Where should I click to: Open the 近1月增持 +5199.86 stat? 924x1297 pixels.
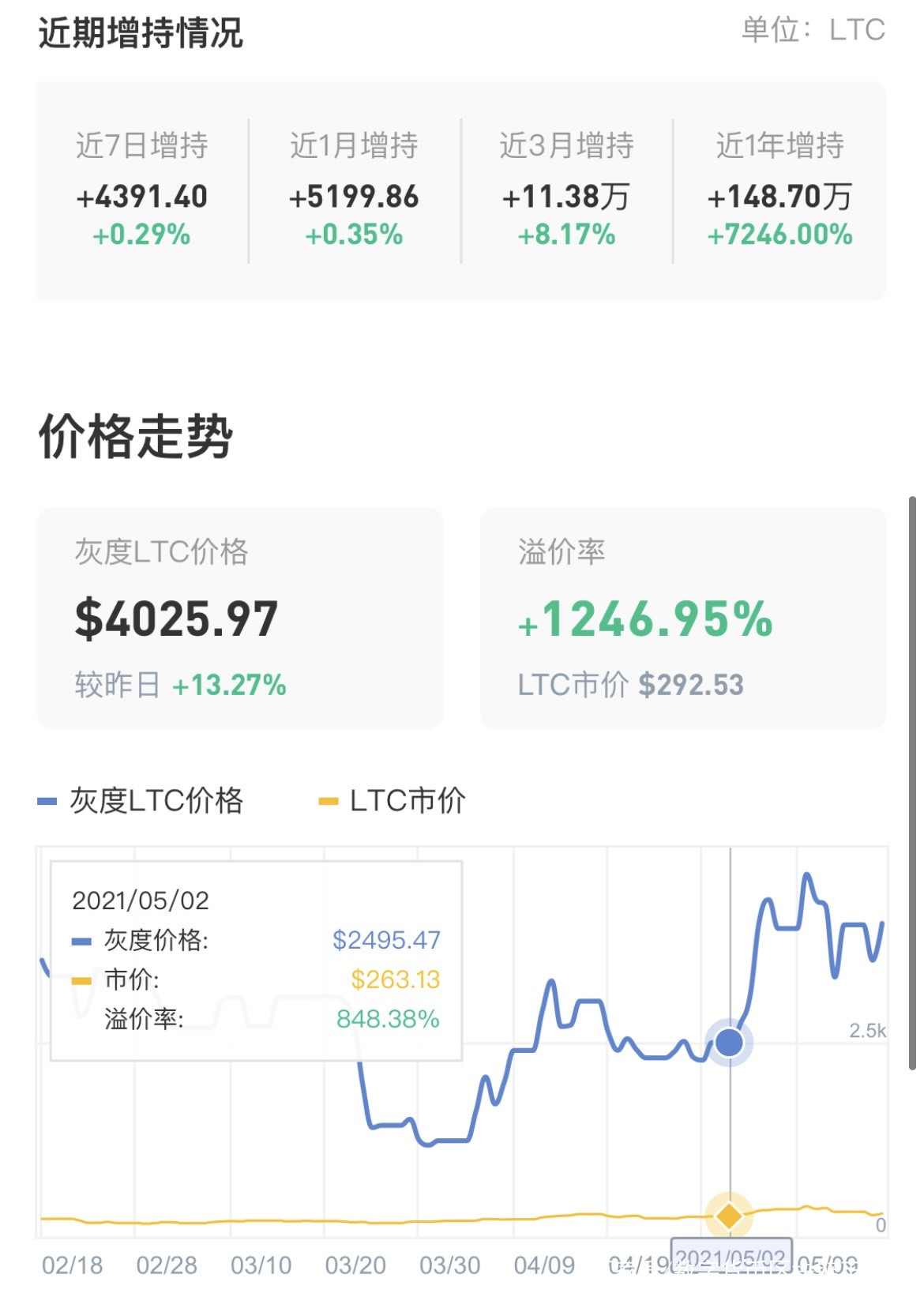[x=354, y=190]
